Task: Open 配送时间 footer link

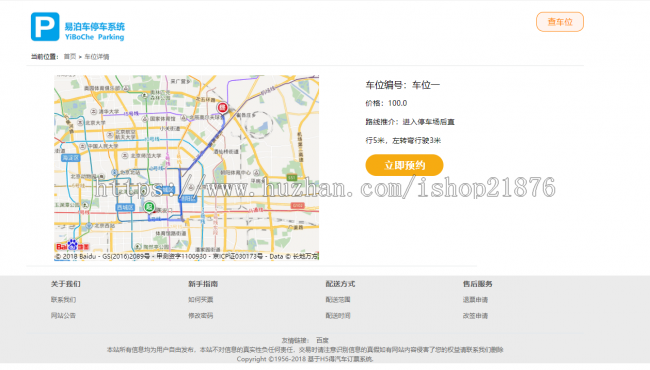Action: [338, 316]
